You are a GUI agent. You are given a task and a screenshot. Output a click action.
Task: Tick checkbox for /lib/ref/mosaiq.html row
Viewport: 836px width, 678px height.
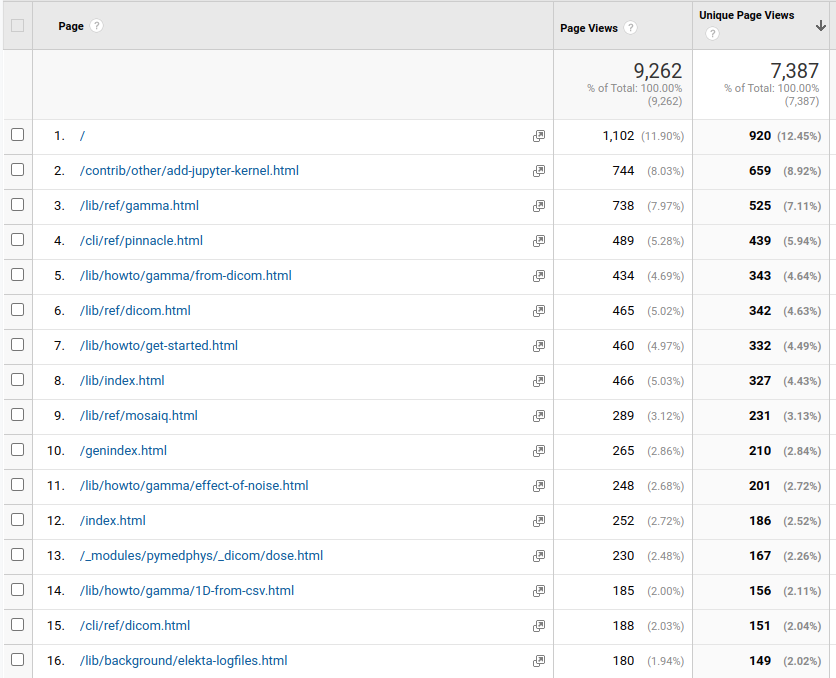(18, 415)
